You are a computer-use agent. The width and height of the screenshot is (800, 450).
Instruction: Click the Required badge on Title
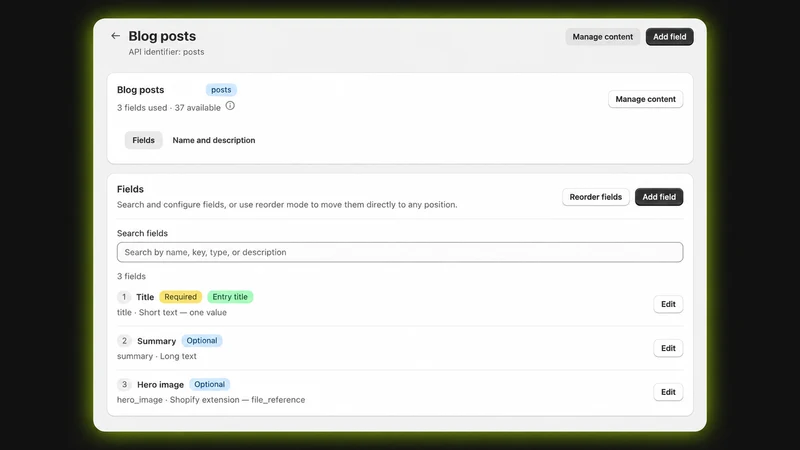tap(181, 296)
